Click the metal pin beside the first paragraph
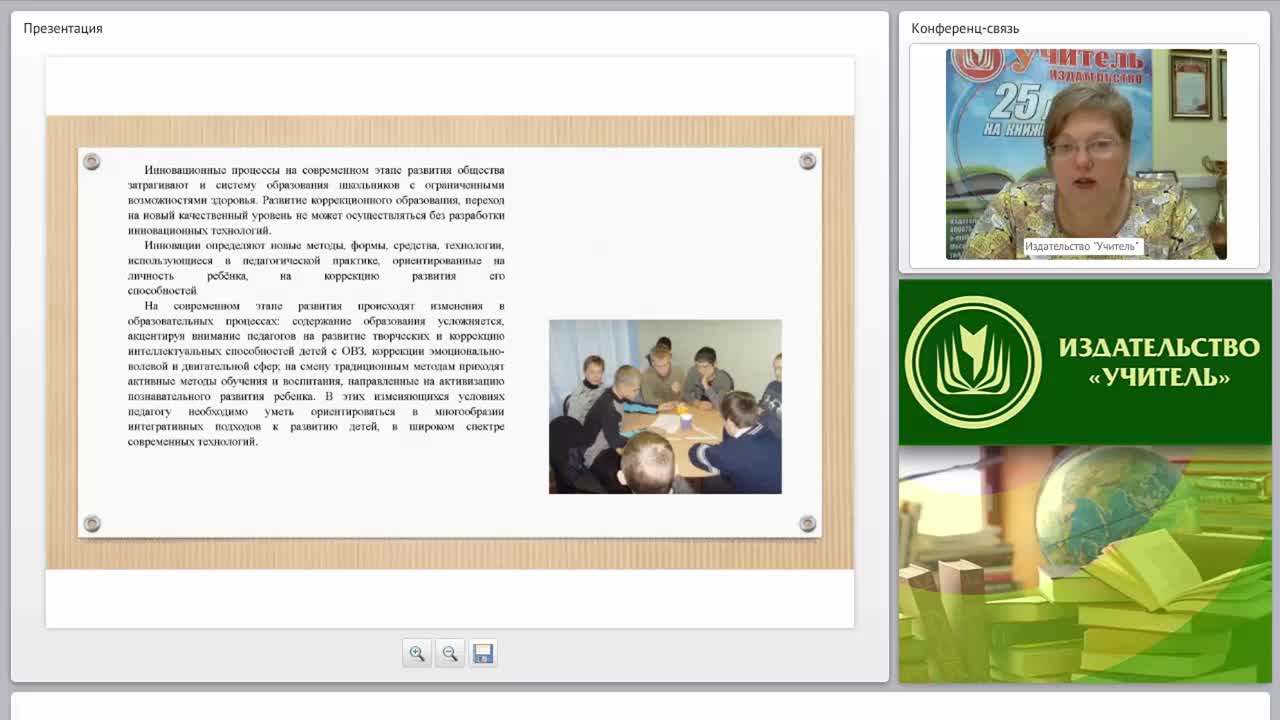The height and width of the screenshot is (720, 1280). point(91,161)
